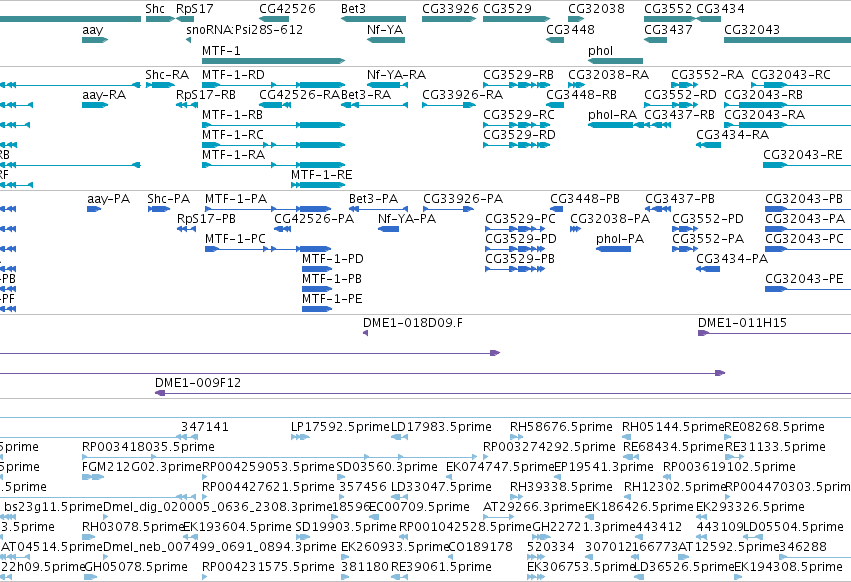
Task: Select the Shc gene label
Action: click(x=155, y=9)
